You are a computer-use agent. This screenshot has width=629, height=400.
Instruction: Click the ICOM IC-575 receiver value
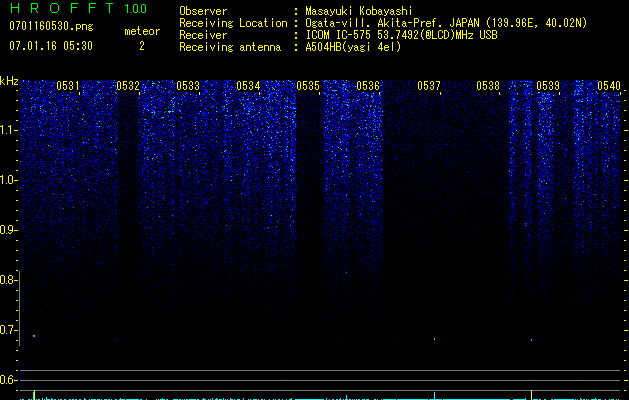click(401, 35)
